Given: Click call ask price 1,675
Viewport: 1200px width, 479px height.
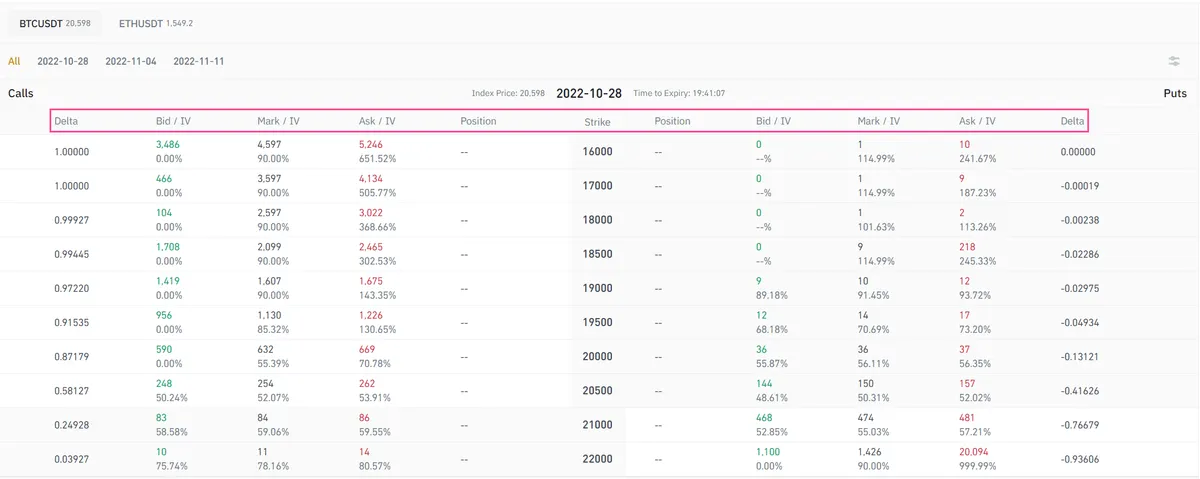Looking at the screenshot, I should point(371,281).
